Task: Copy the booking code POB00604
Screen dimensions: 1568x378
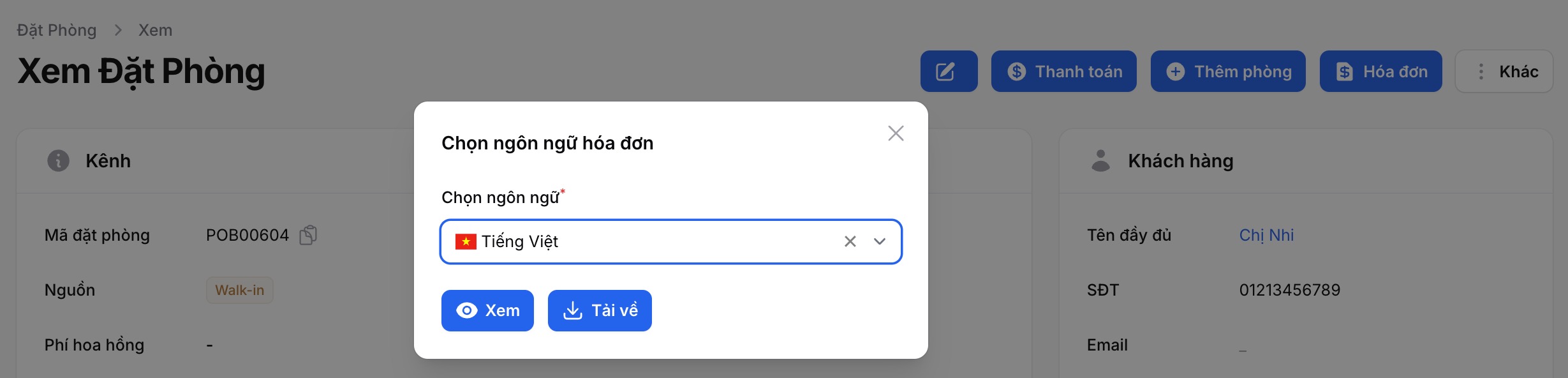Action: click(308, 235)
